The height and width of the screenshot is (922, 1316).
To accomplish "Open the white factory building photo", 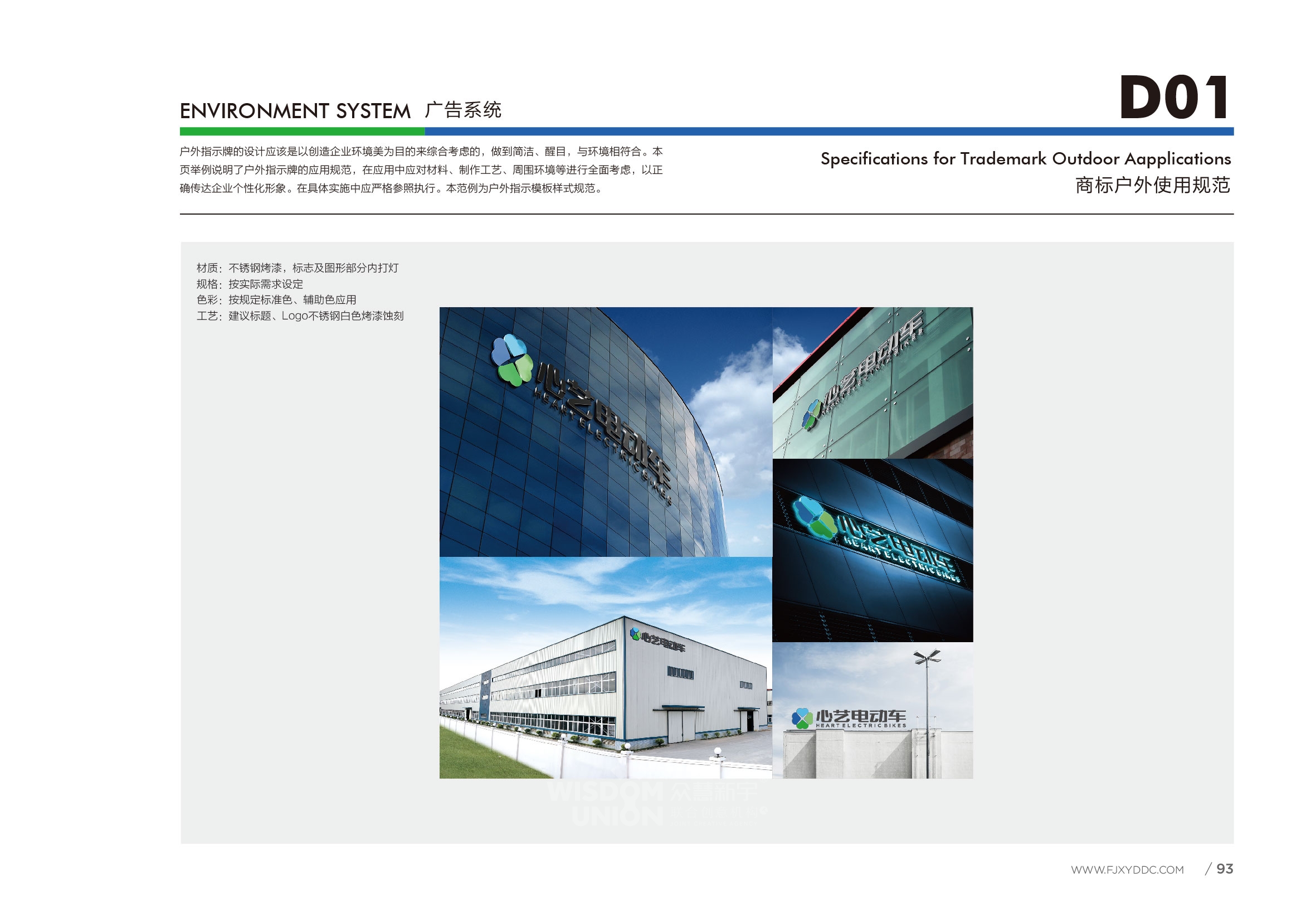I will pyautogui.click(x=606, y=667).
